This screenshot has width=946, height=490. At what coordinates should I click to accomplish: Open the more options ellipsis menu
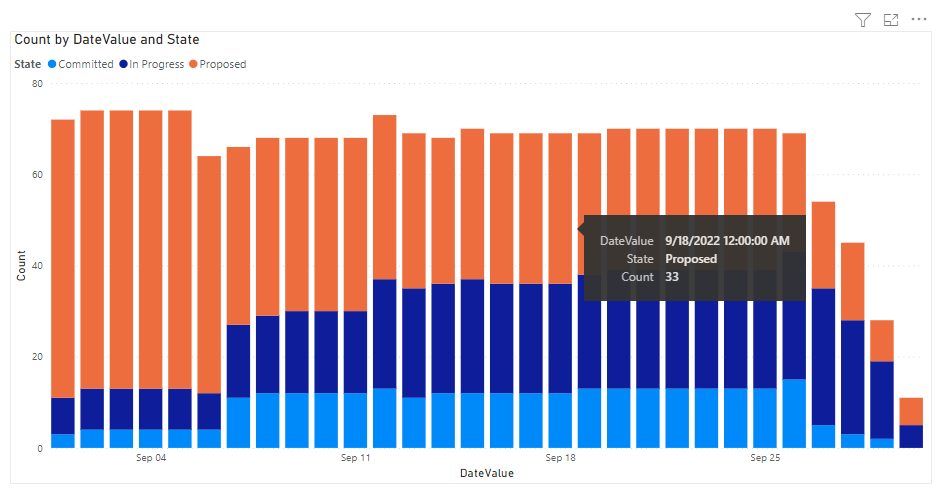click(x=920, y=20)
